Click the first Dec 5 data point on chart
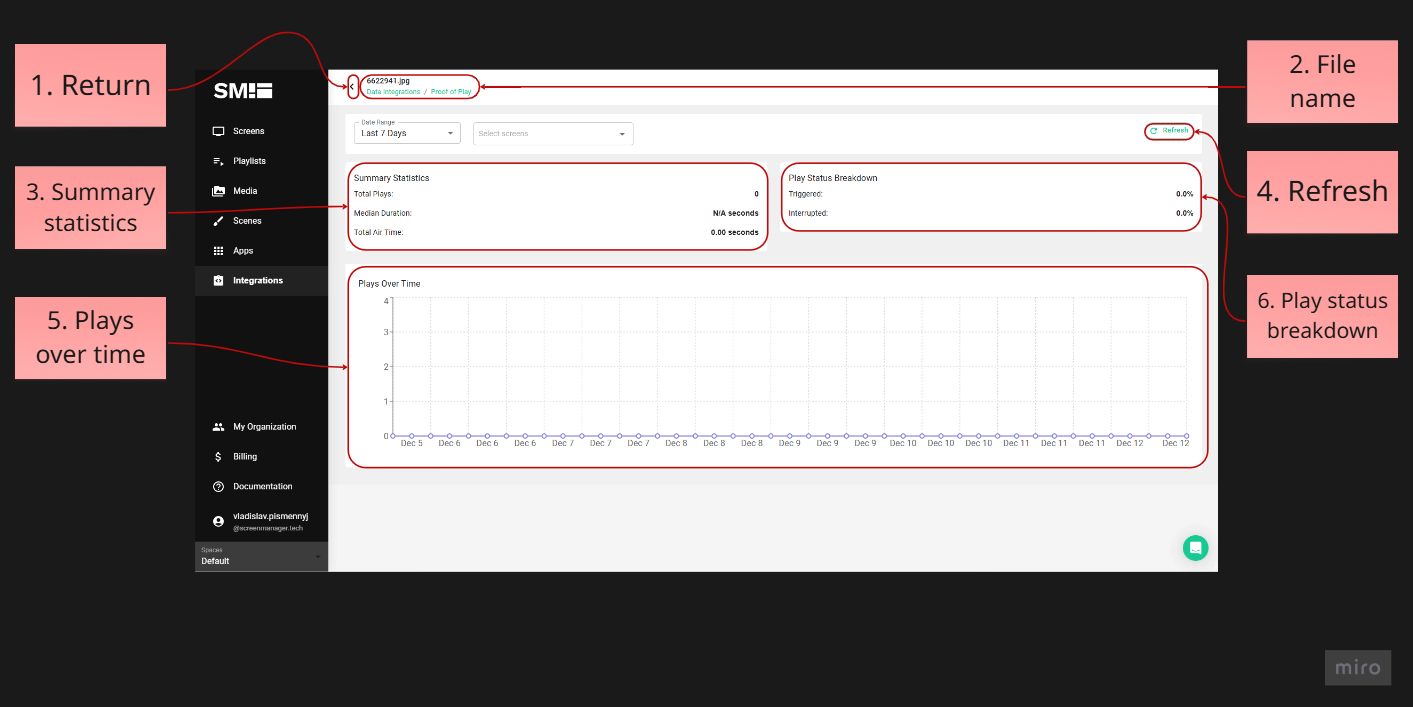 pos(393,436)
